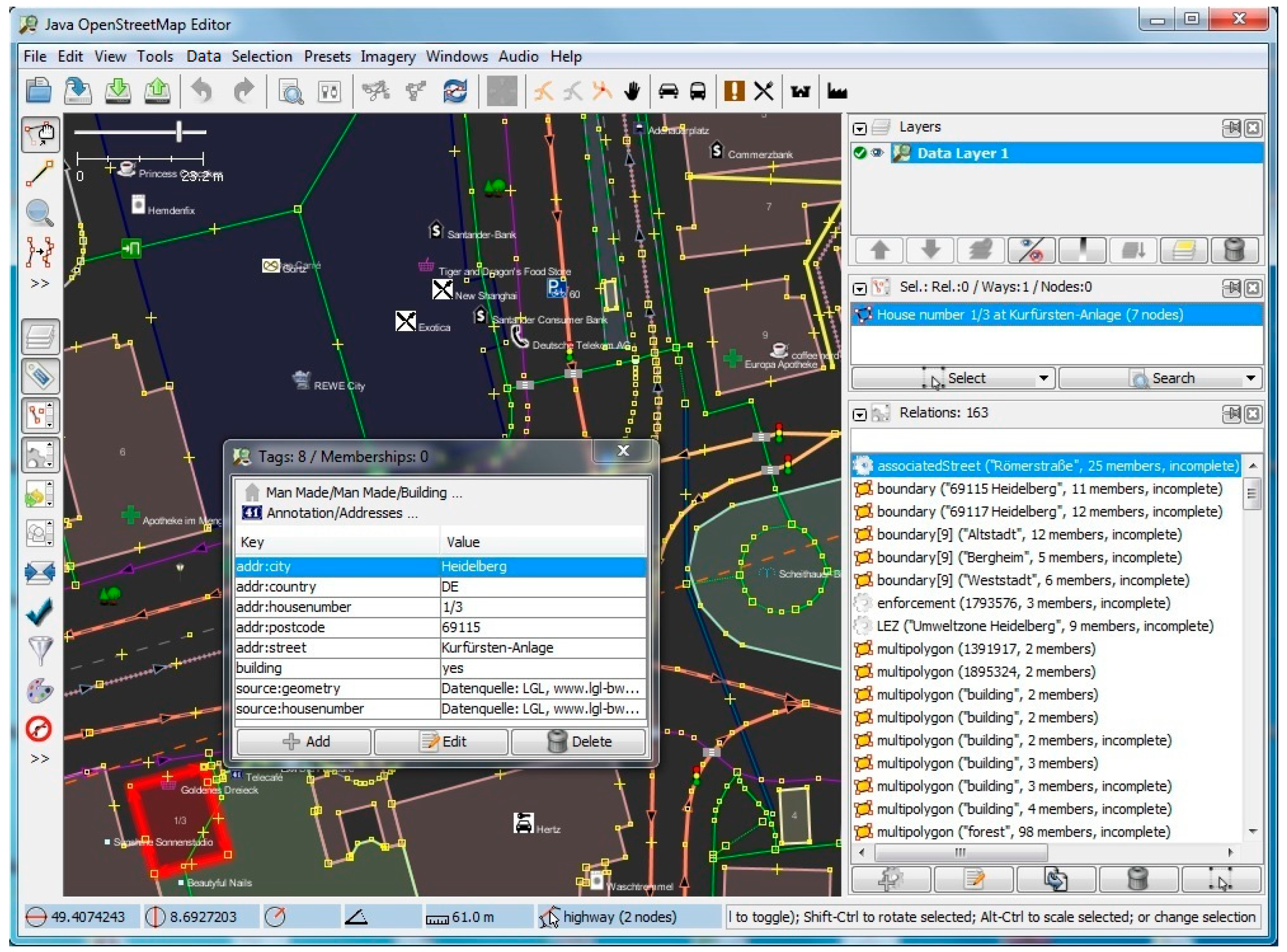Click the bus toolbar icon
The width and height of the screenshot is (1287, 952).
tap(698, 90)
